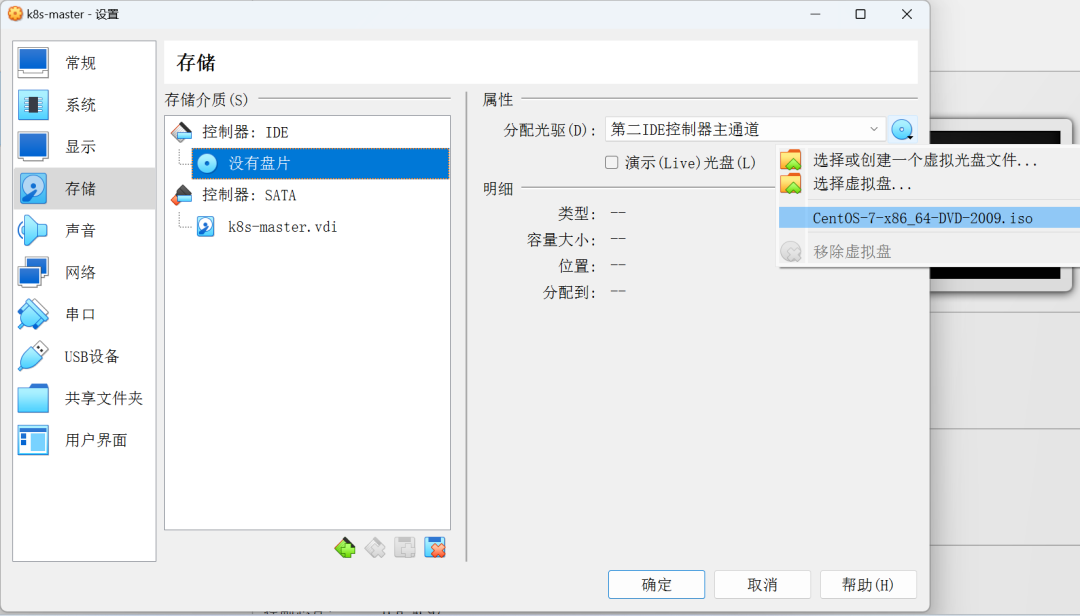This screenshot has width=1080, height=616.
Task: Click the 存储 disk icon
Action: (x=33, y=189)
